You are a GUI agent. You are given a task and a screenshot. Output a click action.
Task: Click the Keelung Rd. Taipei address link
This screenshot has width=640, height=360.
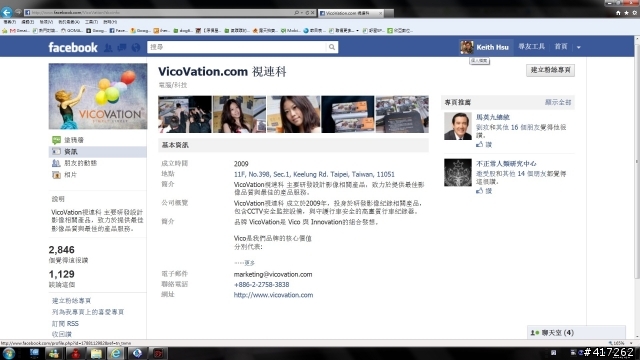[x=314, y=174]
